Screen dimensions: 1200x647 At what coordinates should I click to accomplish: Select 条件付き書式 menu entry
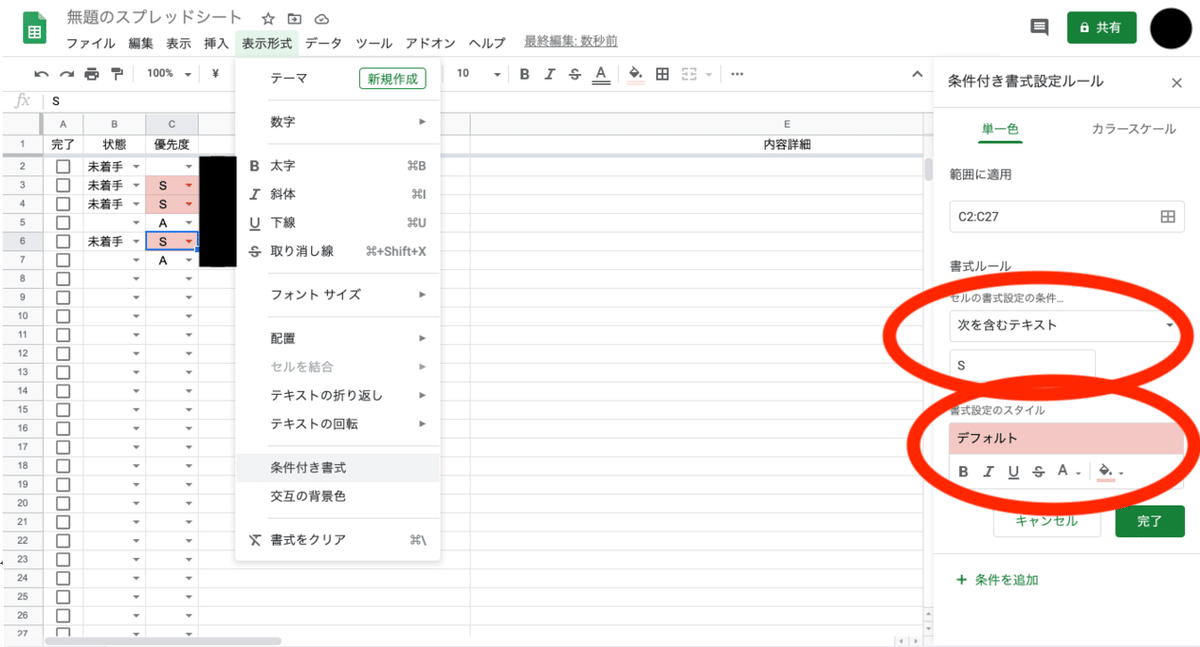click(x=337, y=467)
